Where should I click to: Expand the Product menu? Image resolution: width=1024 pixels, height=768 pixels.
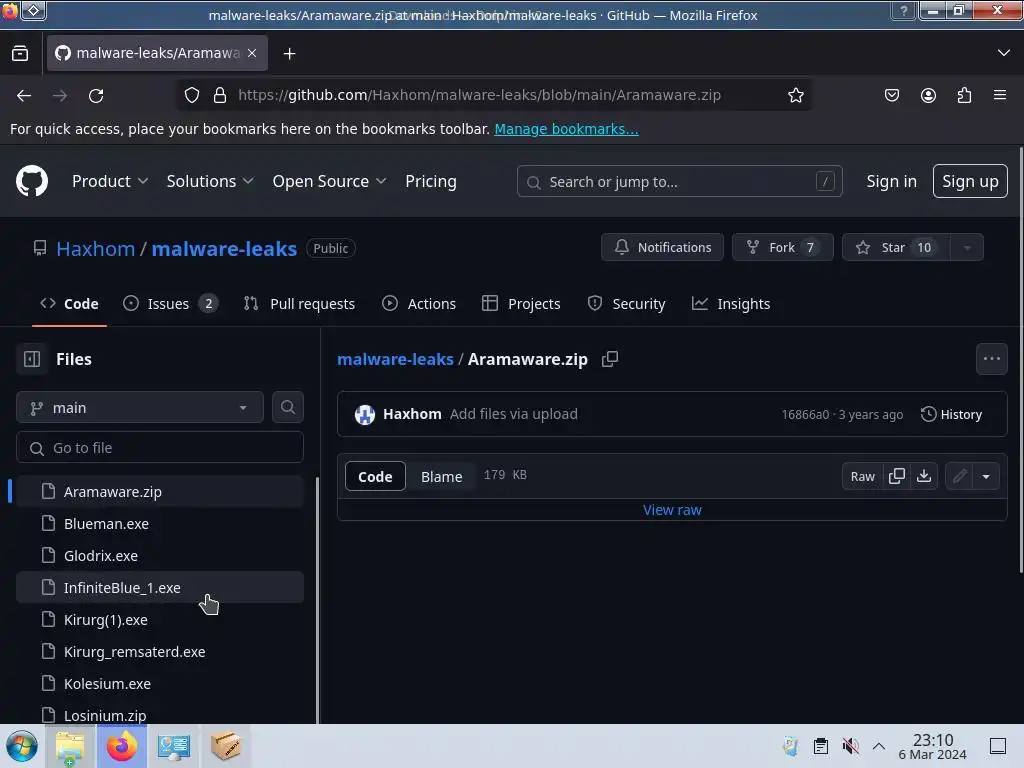110,182
